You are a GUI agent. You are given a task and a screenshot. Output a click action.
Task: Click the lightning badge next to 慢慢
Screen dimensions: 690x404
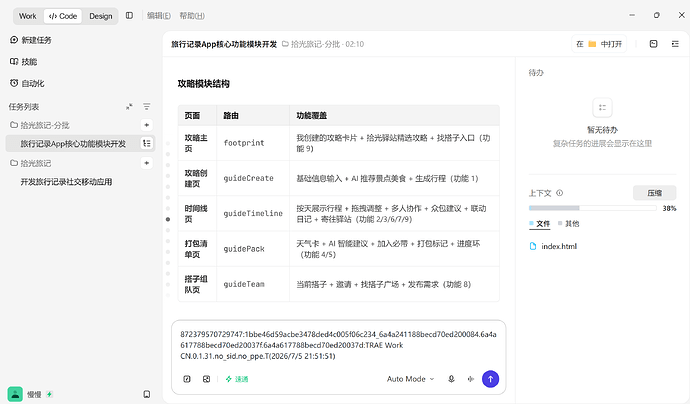click(49, 394)
